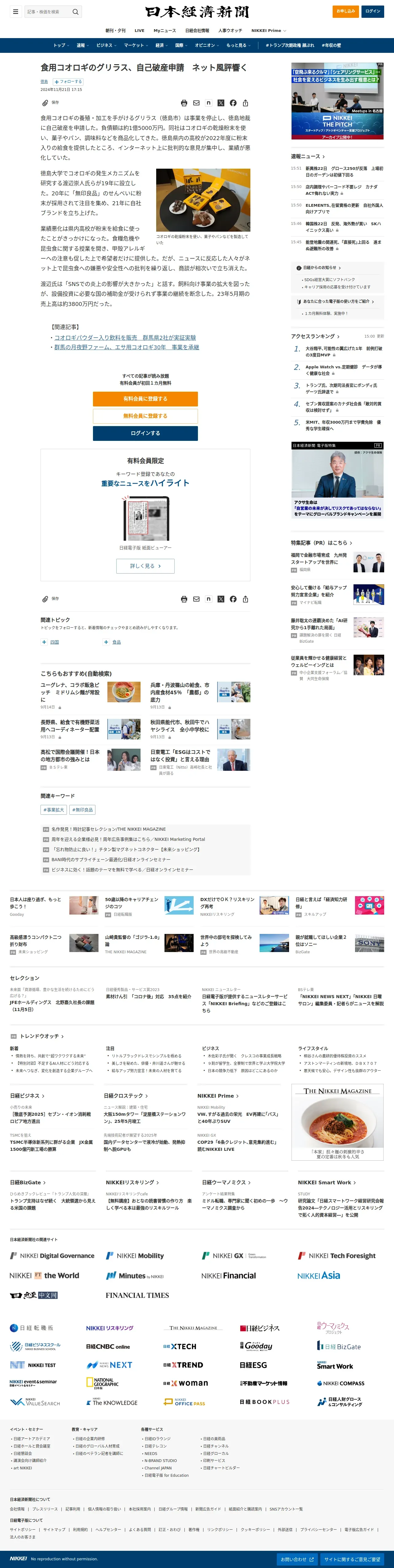Open the LIVE menu item
The image size is (394, 1568).
click(x=139, y=30)
